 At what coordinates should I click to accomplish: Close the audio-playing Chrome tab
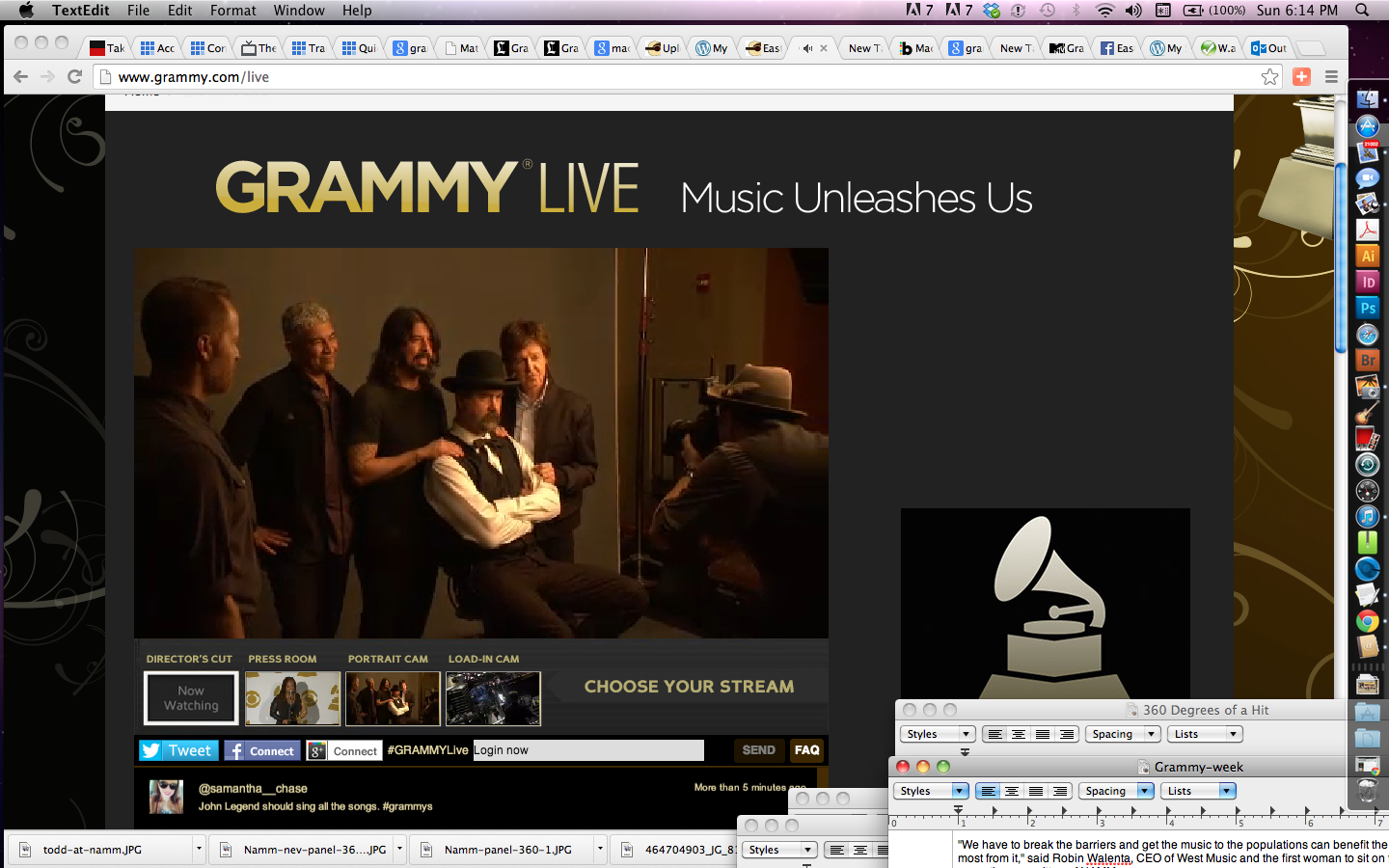824,48
